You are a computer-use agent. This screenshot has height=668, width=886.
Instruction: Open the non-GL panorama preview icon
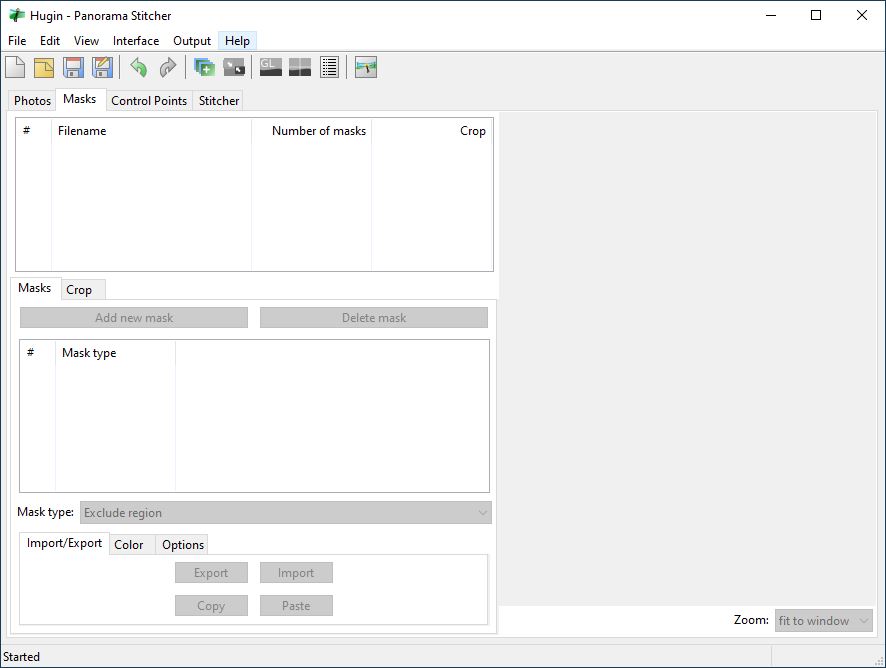click(300, 67)
